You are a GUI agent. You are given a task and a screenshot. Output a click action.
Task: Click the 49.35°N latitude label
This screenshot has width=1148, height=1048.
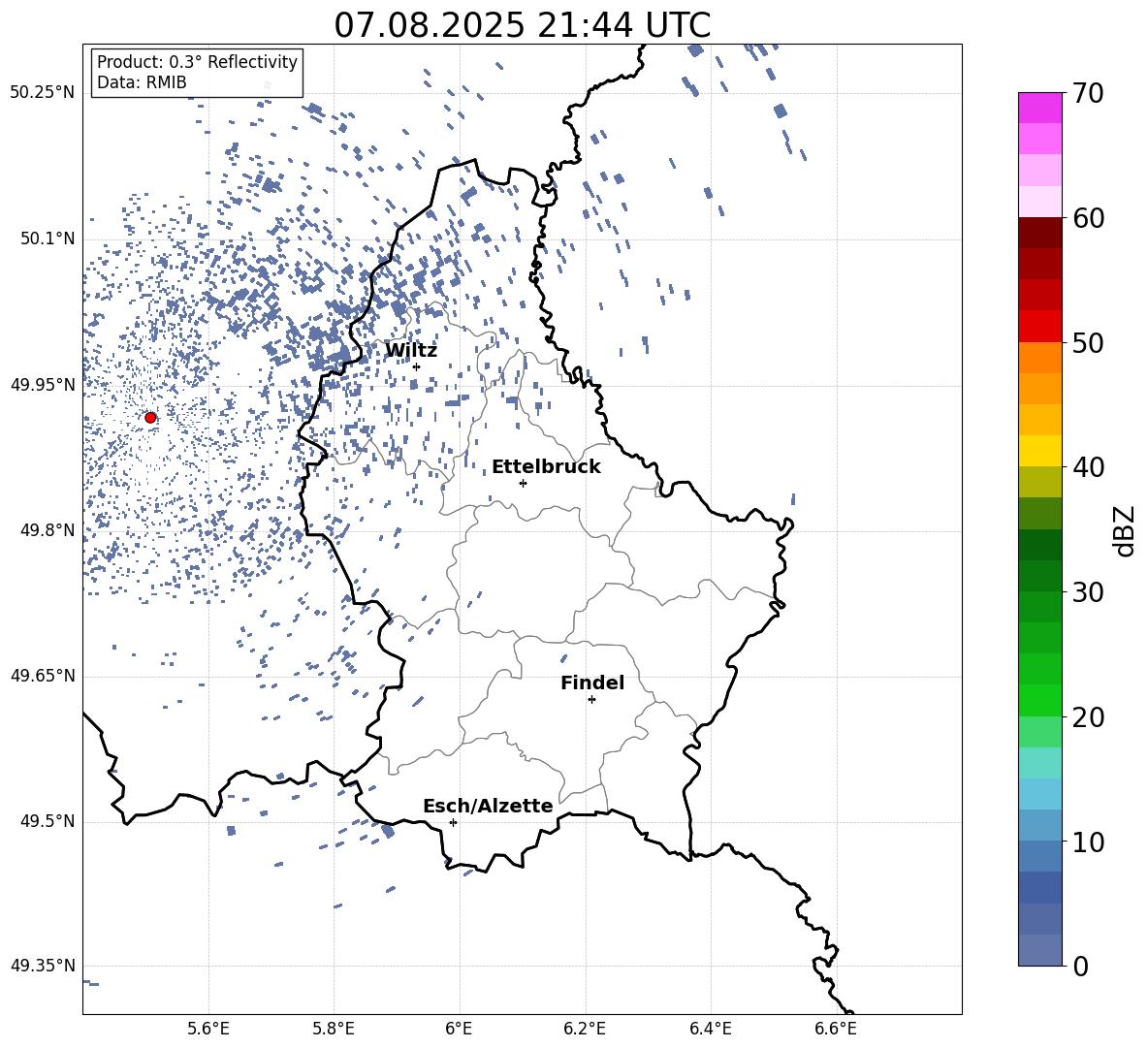click(x=43, y=966)
